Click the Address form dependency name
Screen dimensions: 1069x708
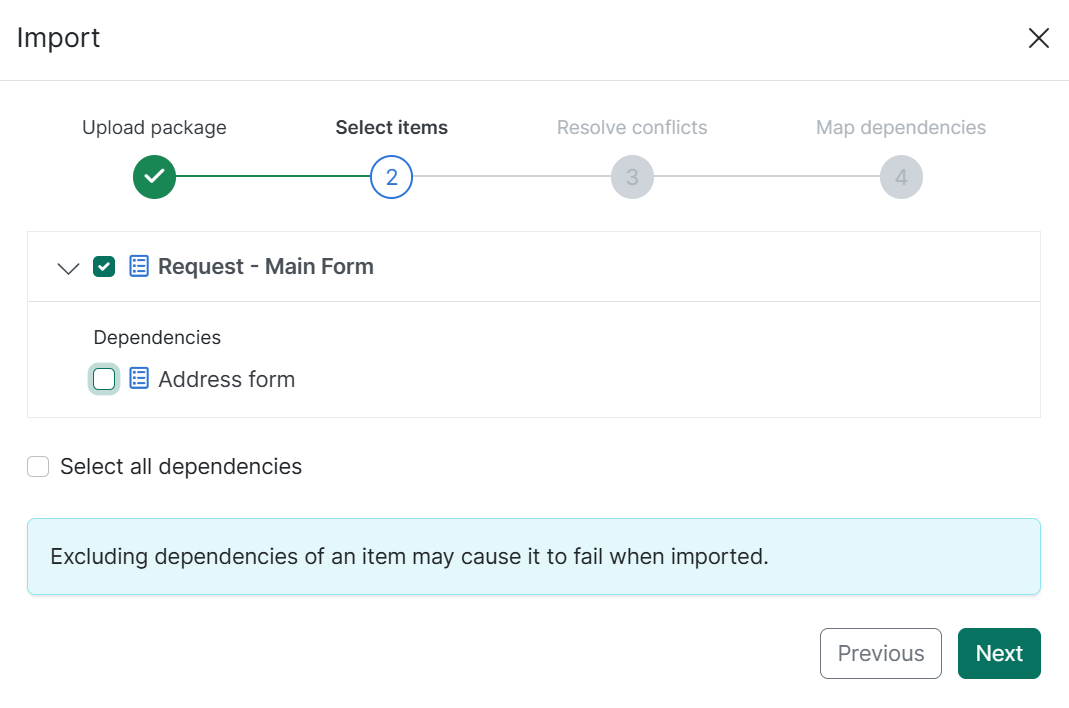pos(227,379)
